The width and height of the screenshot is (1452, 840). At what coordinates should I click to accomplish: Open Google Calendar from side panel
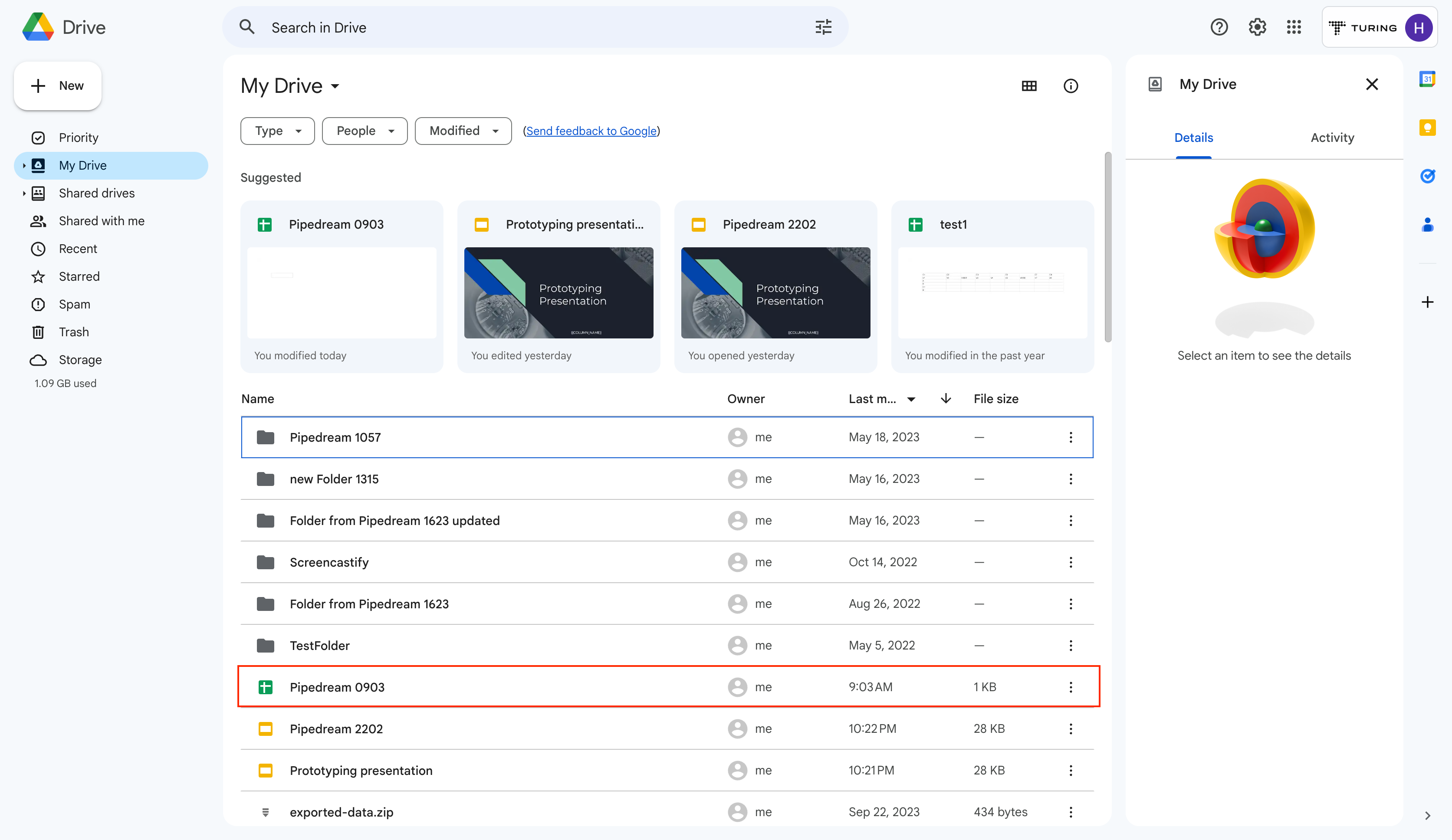1428,79
